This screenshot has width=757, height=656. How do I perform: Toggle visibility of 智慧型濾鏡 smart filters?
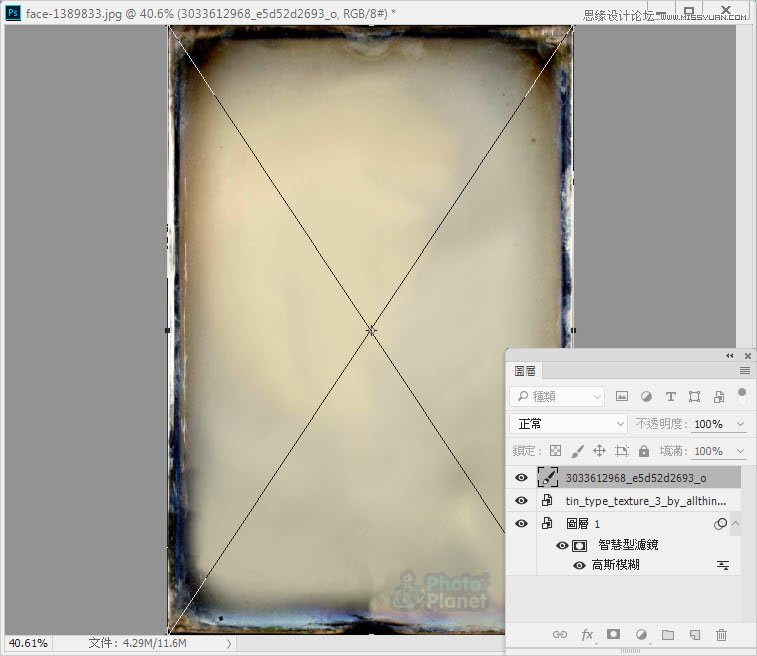[562, 545]
